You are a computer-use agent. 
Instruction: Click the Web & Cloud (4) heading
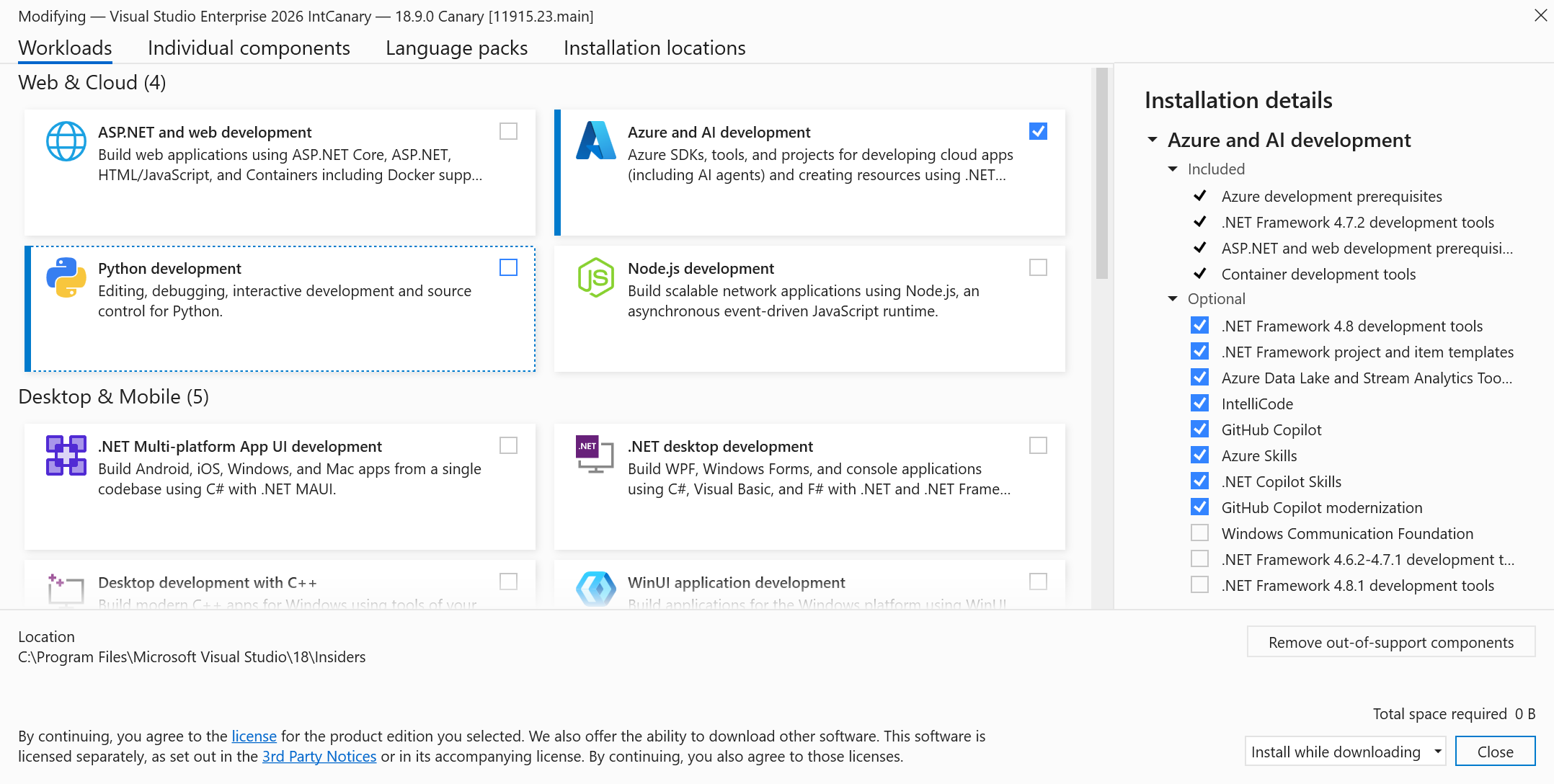click(x=92, y=82)
